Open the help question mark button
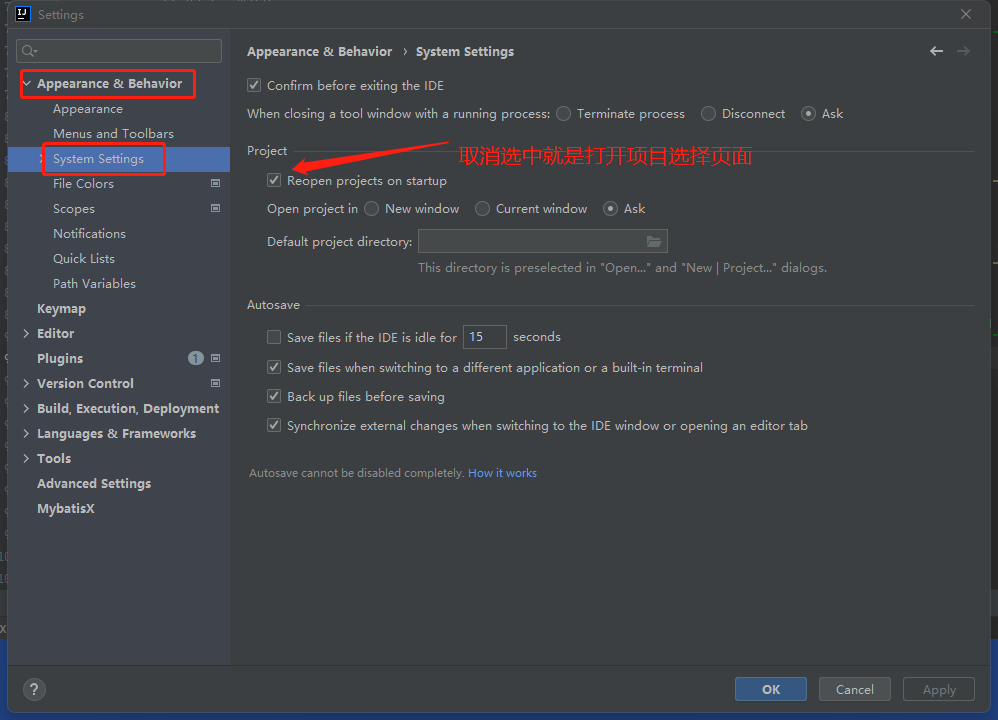The width and height of the screenshot is (998, 720). tap(34, 689)
